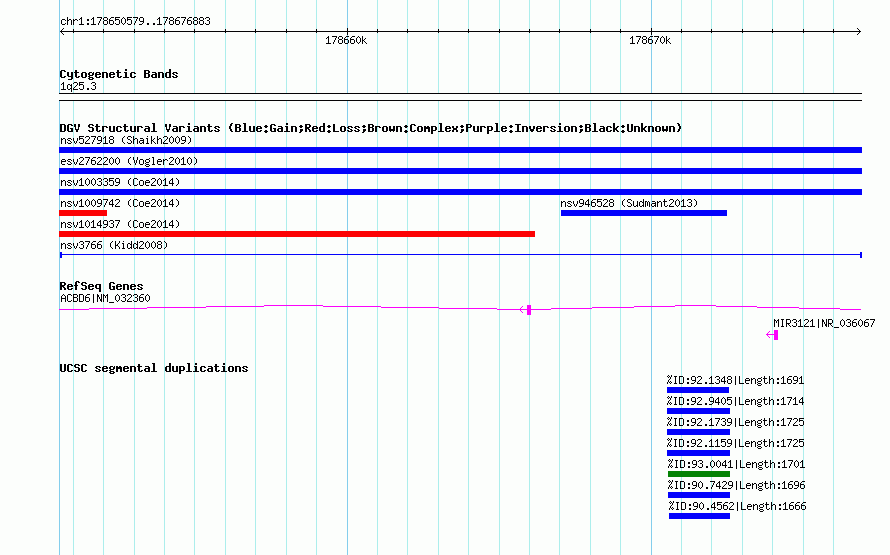Screen dimensions: 890x555
Task: Select the bar under %ID:92.9405 duplication
Action: [698, 411]
